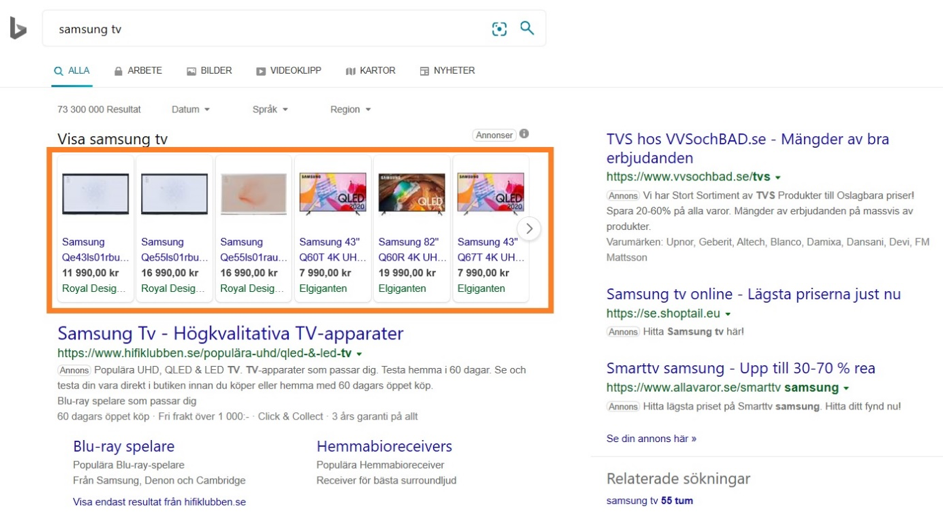Open Samsung Tv - Högkvalitativa TV-apparater result
943x514 pixels.
pyautogui.click(x=230, y=333)
